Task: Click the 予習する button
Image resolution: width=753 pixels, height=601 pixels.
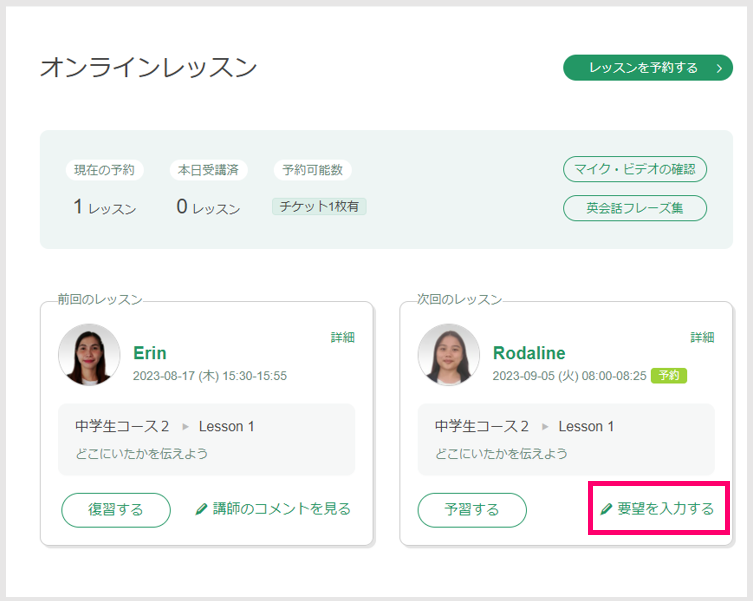Action: (x=472, y=510)
